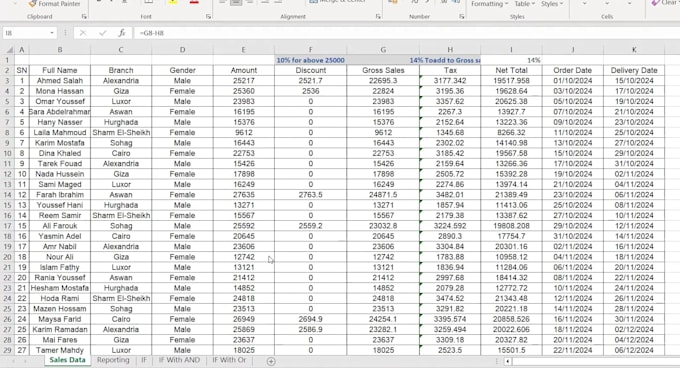Click the Enter checkmark in formula bar

click(x=102, y=33)
